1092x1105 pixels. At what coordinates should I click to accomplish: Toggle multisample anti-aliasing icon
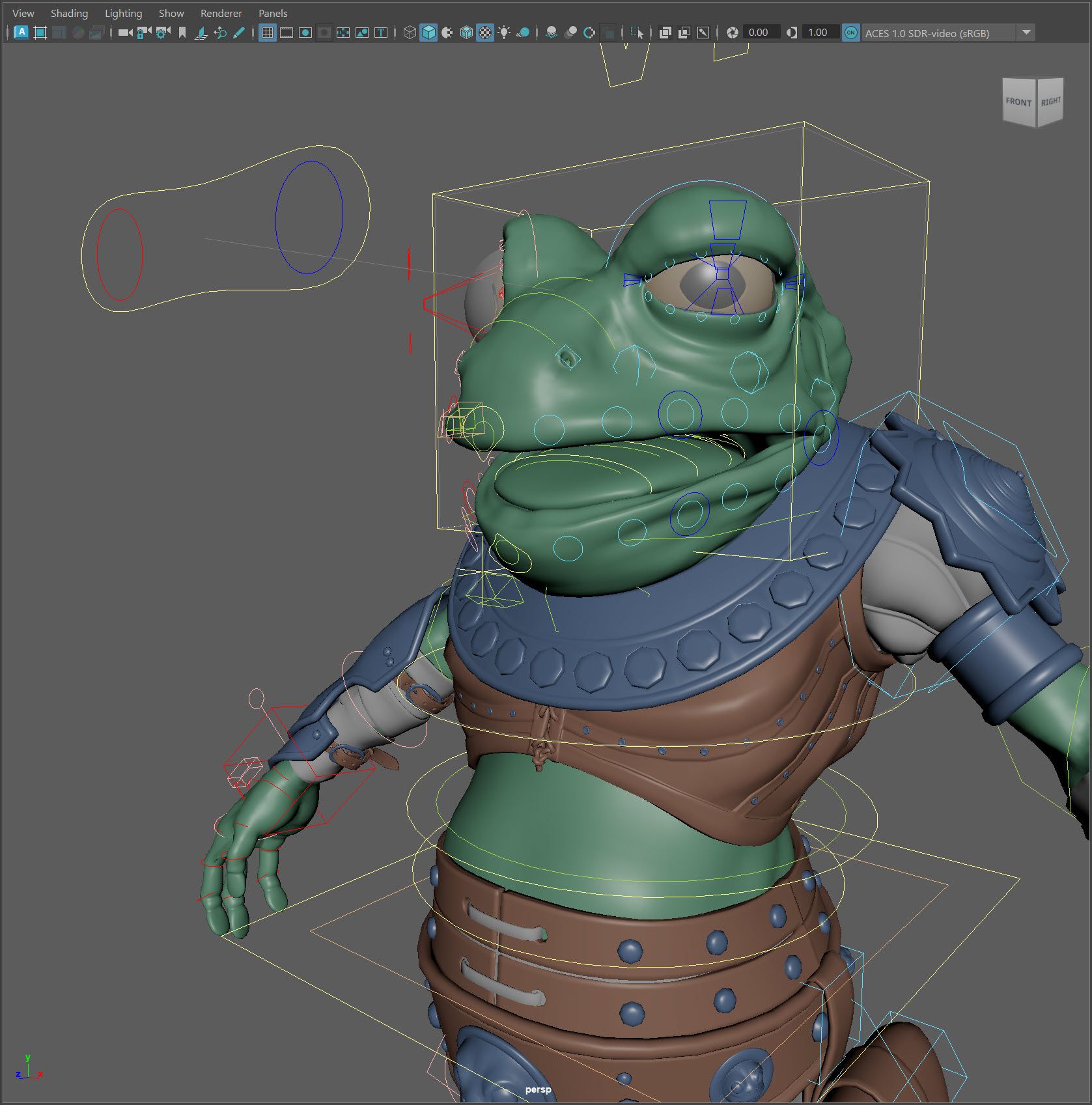click(589, 33)
